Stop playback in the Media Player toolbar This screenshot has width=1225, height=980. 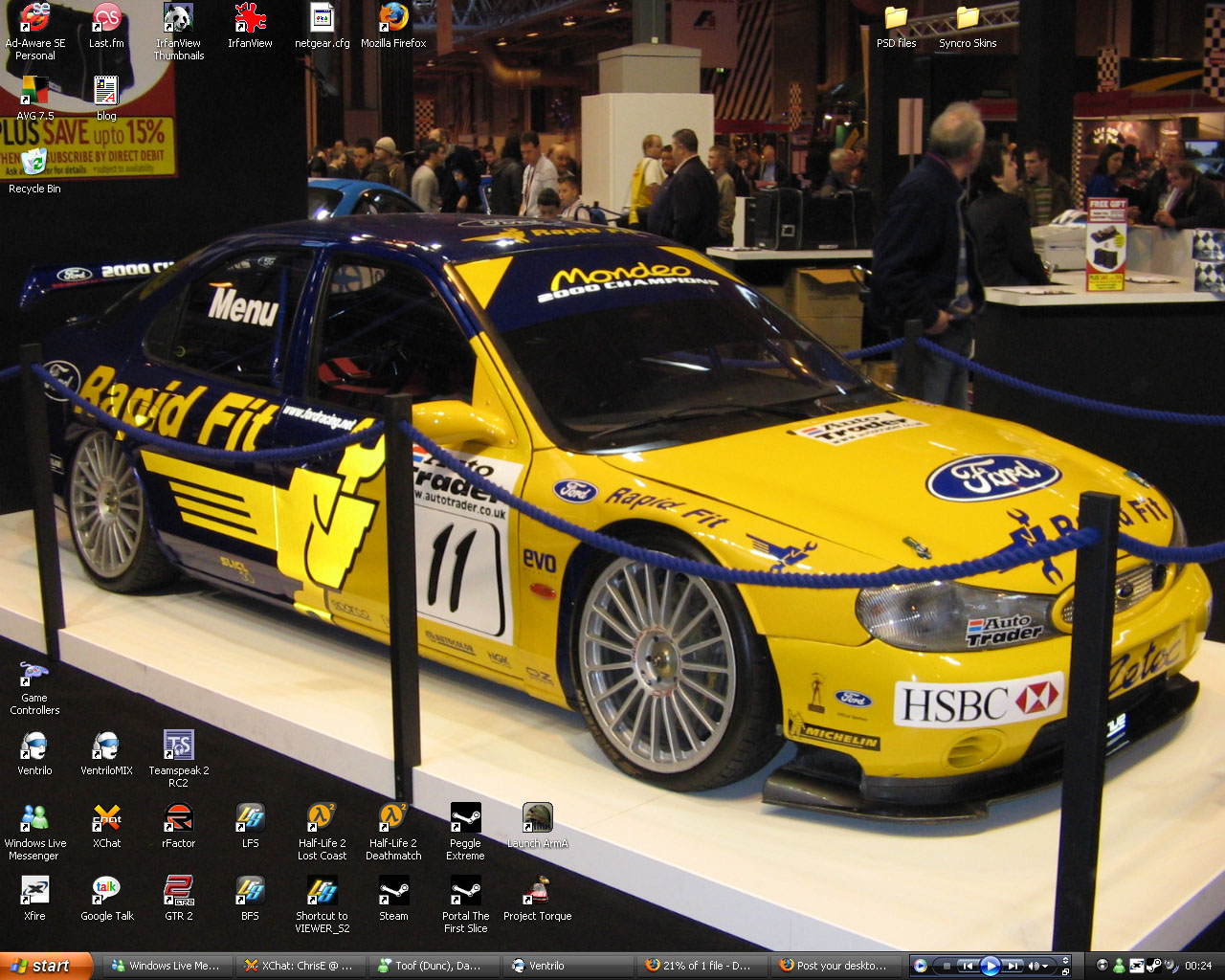[947, 966]
